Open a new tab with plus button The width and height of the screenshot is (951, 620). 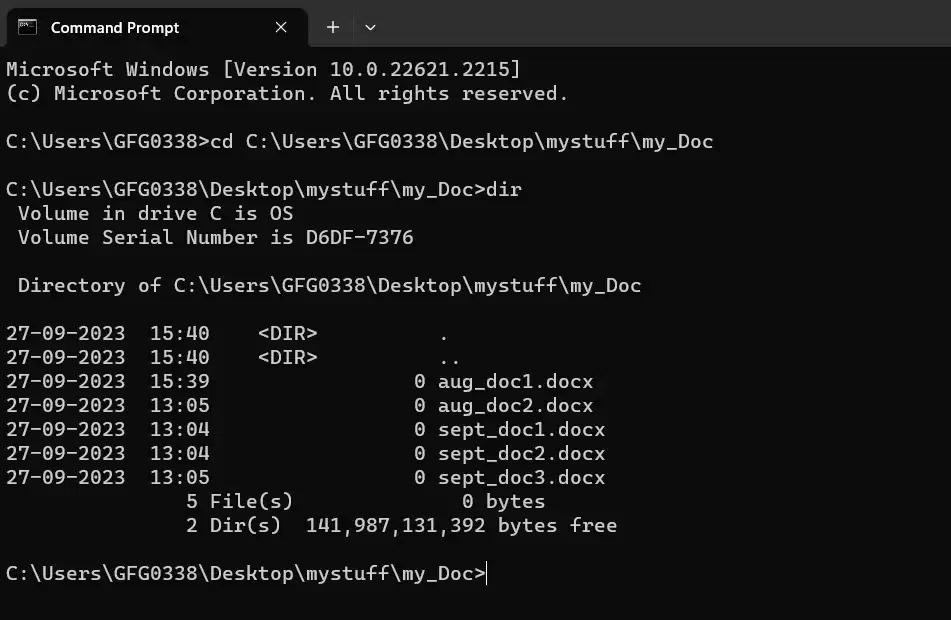pos(333,27)
